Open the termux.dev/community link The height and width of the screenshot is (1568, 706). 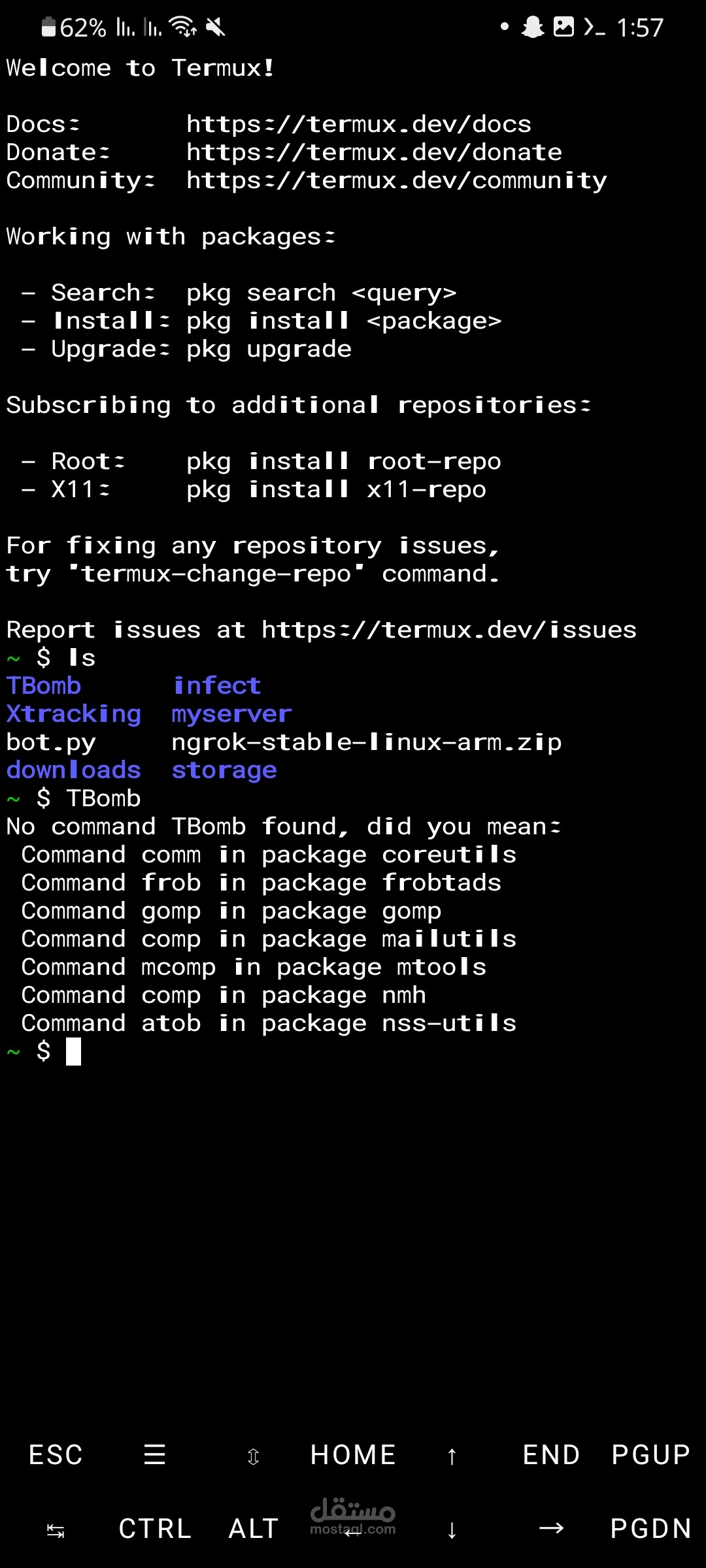[397, 181]
